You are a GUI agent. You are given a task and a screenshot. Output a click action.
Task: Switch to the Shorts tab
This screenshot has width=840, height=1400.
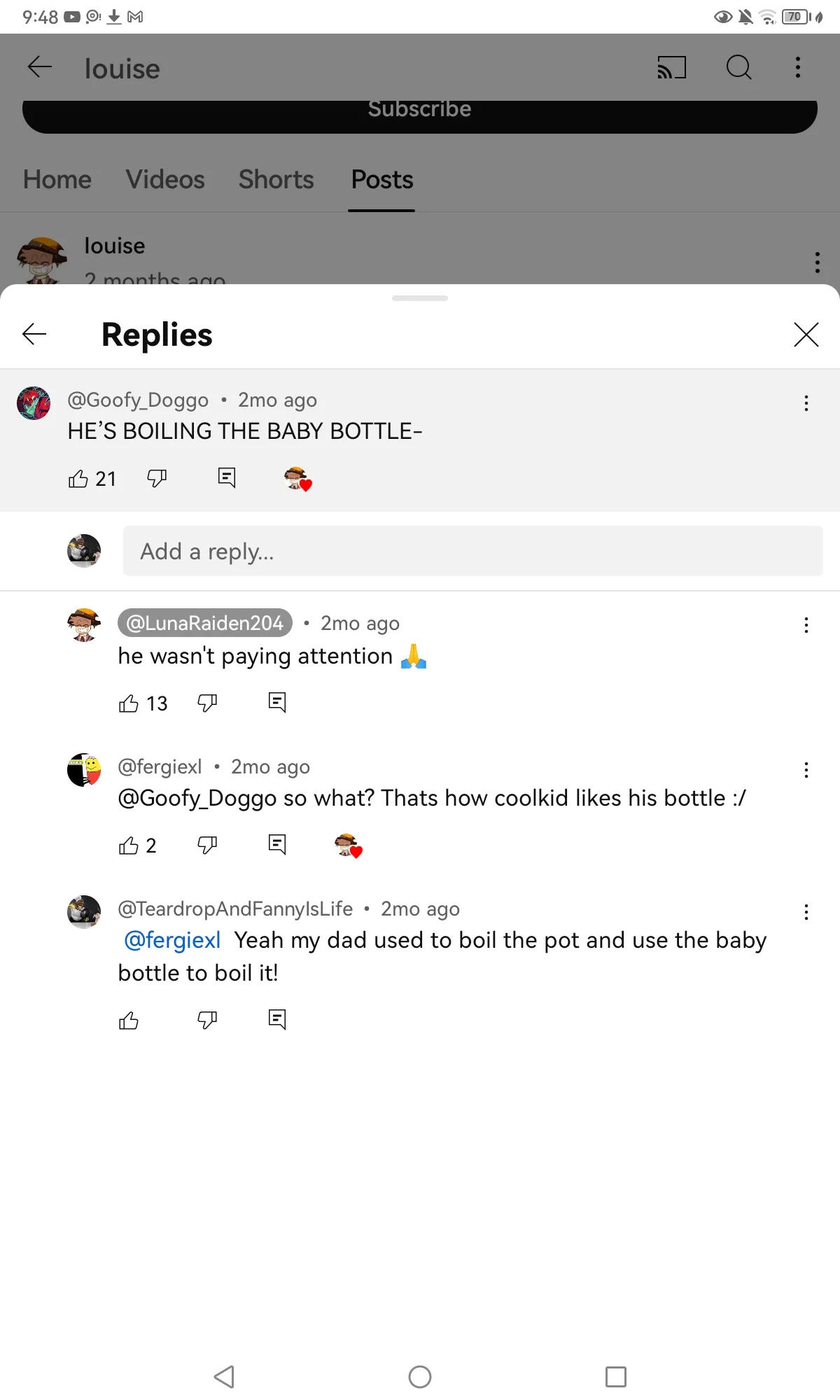276,180
